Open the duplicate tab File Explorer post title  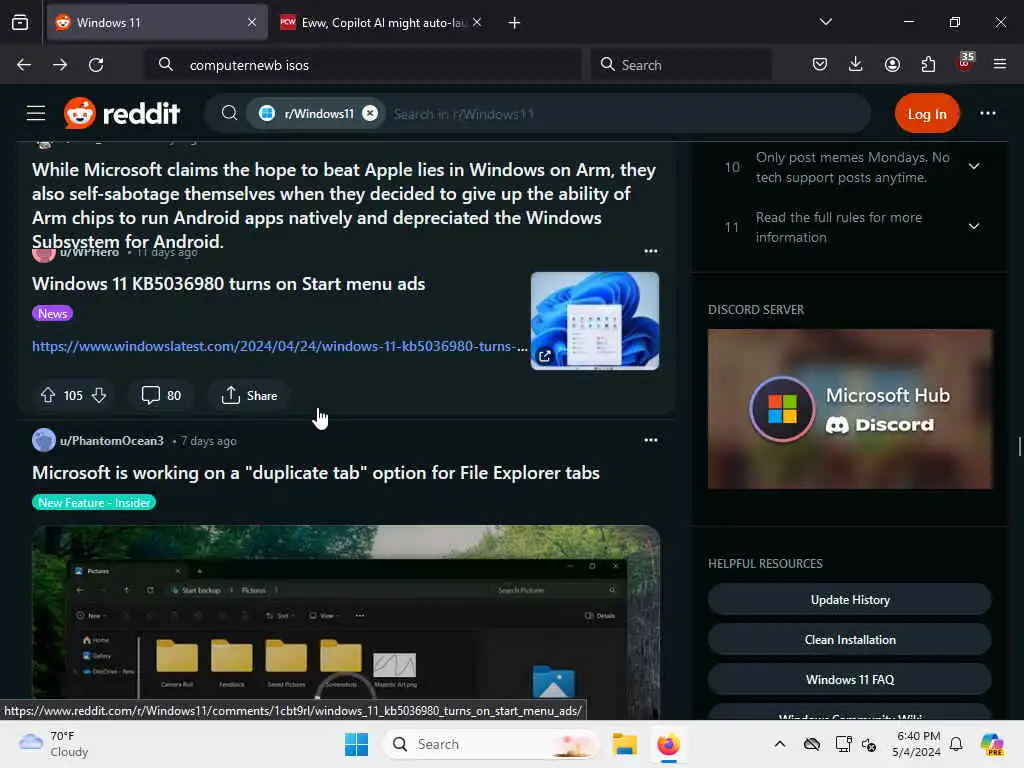point(315,473)
